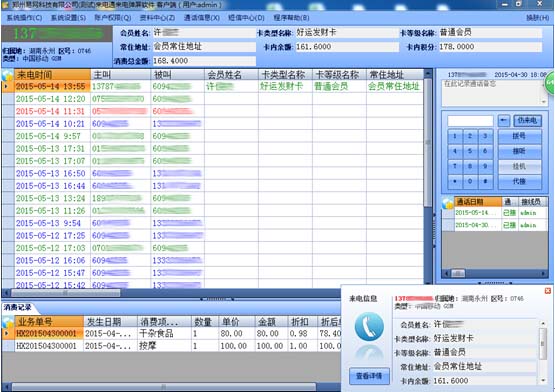This screenshot has height=392, width=555.
Task: Click the # key on the dial pad
Action: 485,181
